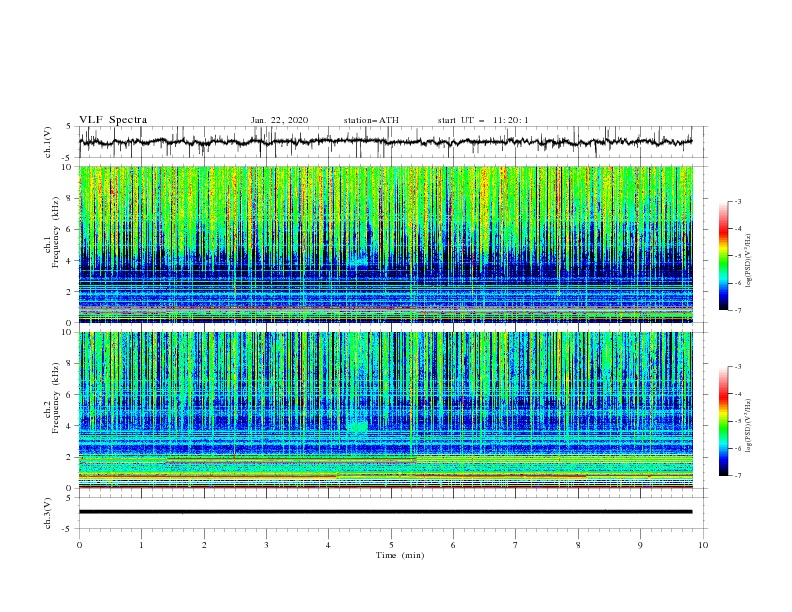The width and height of the screenshot is (792, 612).
Task: Click the ch.2 "Frequency (kHz)" axis label
Action: click(56, 398)
